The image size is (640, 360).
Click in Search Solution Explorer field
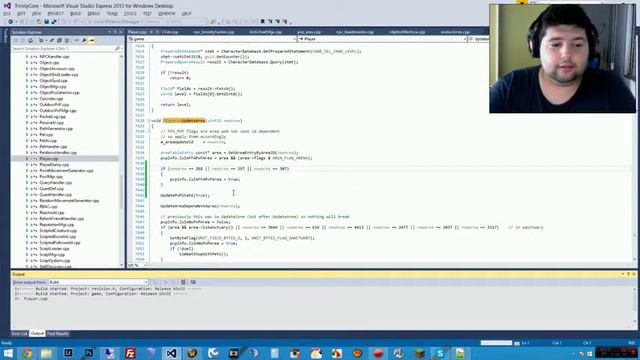[62, 49]
